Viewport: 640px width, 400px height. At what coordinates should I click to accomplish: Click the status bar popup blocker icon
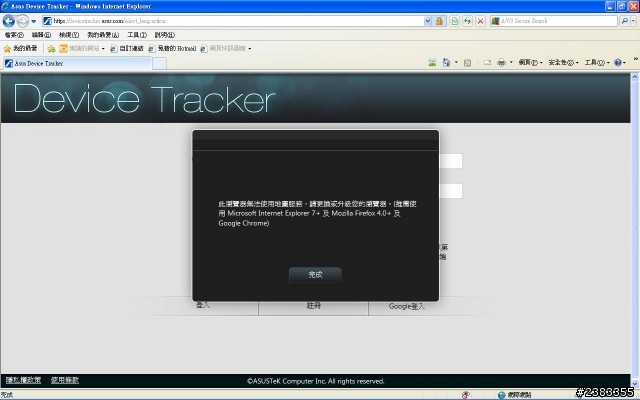click(x=466, y=395)
